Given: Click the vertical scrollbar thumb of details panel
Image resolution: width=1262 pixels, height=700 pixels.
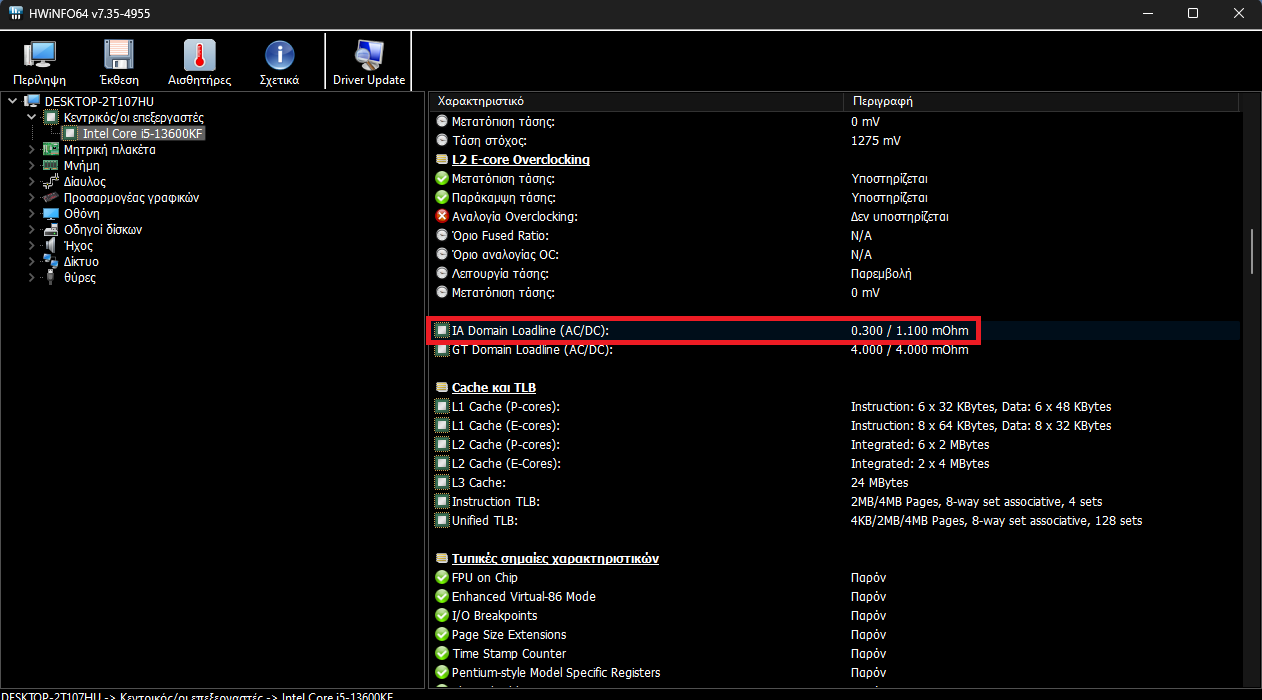Looking at the screenshot, I should point(1251,252).
